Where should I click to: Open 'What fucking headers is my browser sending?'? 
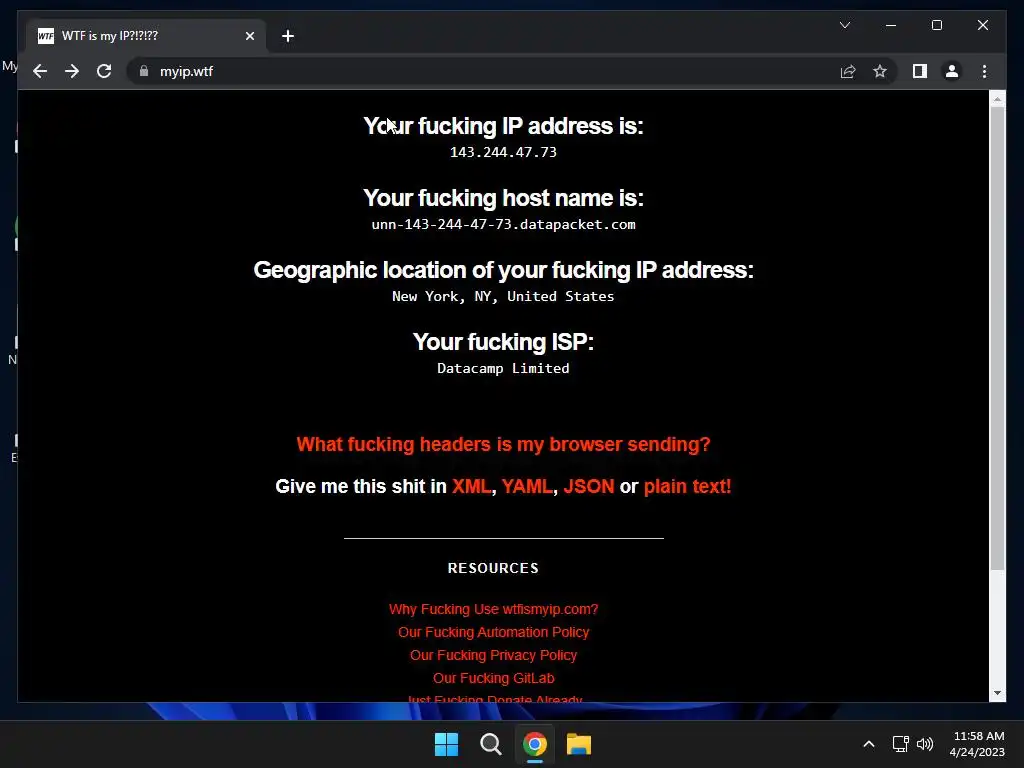pyautogui.click(x=504, y=444)
